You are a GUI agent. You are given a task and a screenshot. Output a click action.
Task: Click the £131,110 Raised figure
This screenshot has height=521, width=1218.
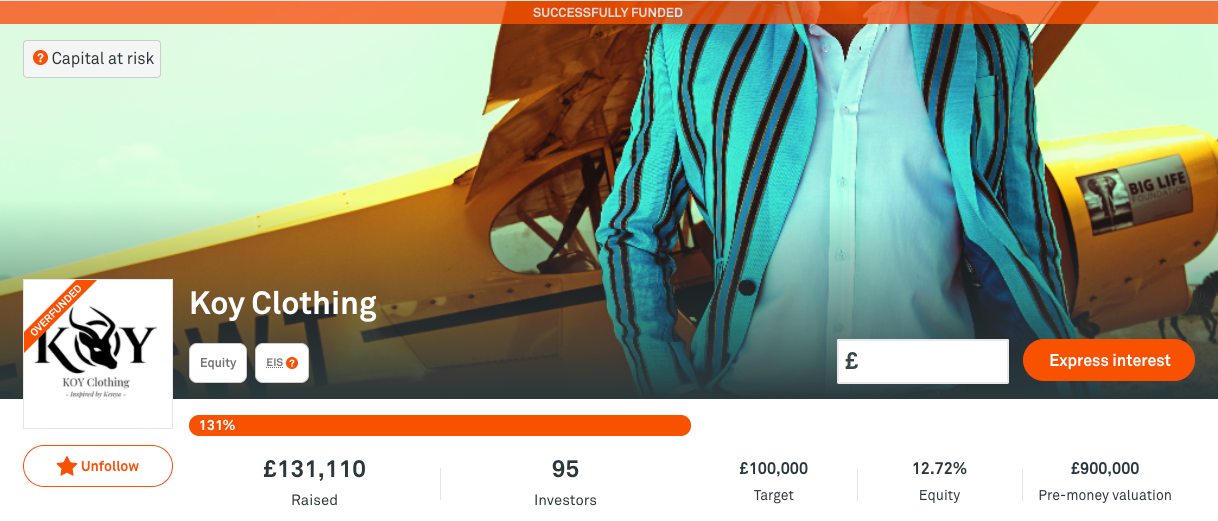(314, 469)
